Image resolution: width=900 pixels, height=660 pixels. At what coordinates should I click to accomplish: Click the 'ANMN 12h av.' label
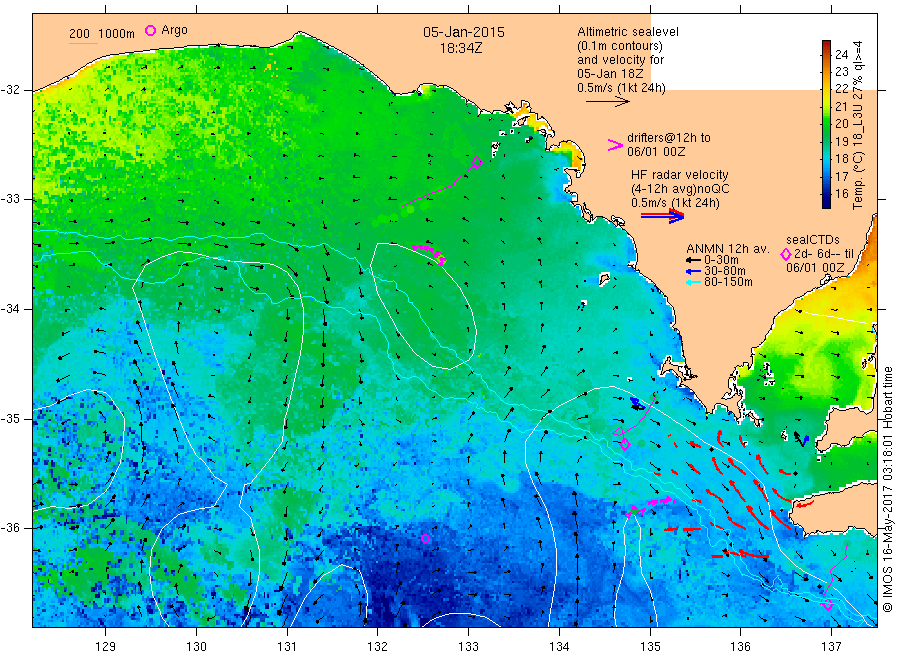(x=728, y=249)
